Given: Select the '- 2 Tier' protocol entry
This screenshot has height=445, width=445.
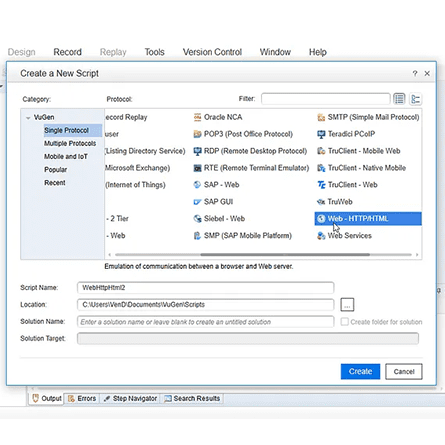Looking at the screenshot, I should (117, 219).
